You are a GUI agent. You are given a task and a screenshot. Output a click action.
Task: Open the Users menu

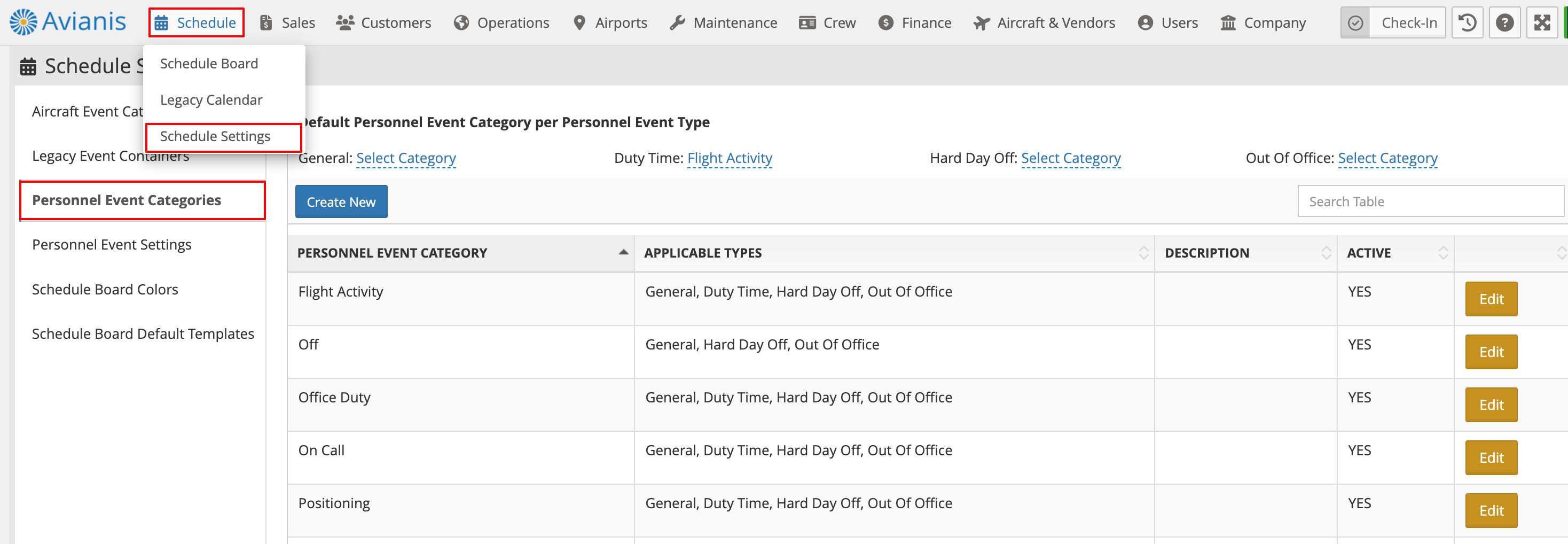[1167, 23]
